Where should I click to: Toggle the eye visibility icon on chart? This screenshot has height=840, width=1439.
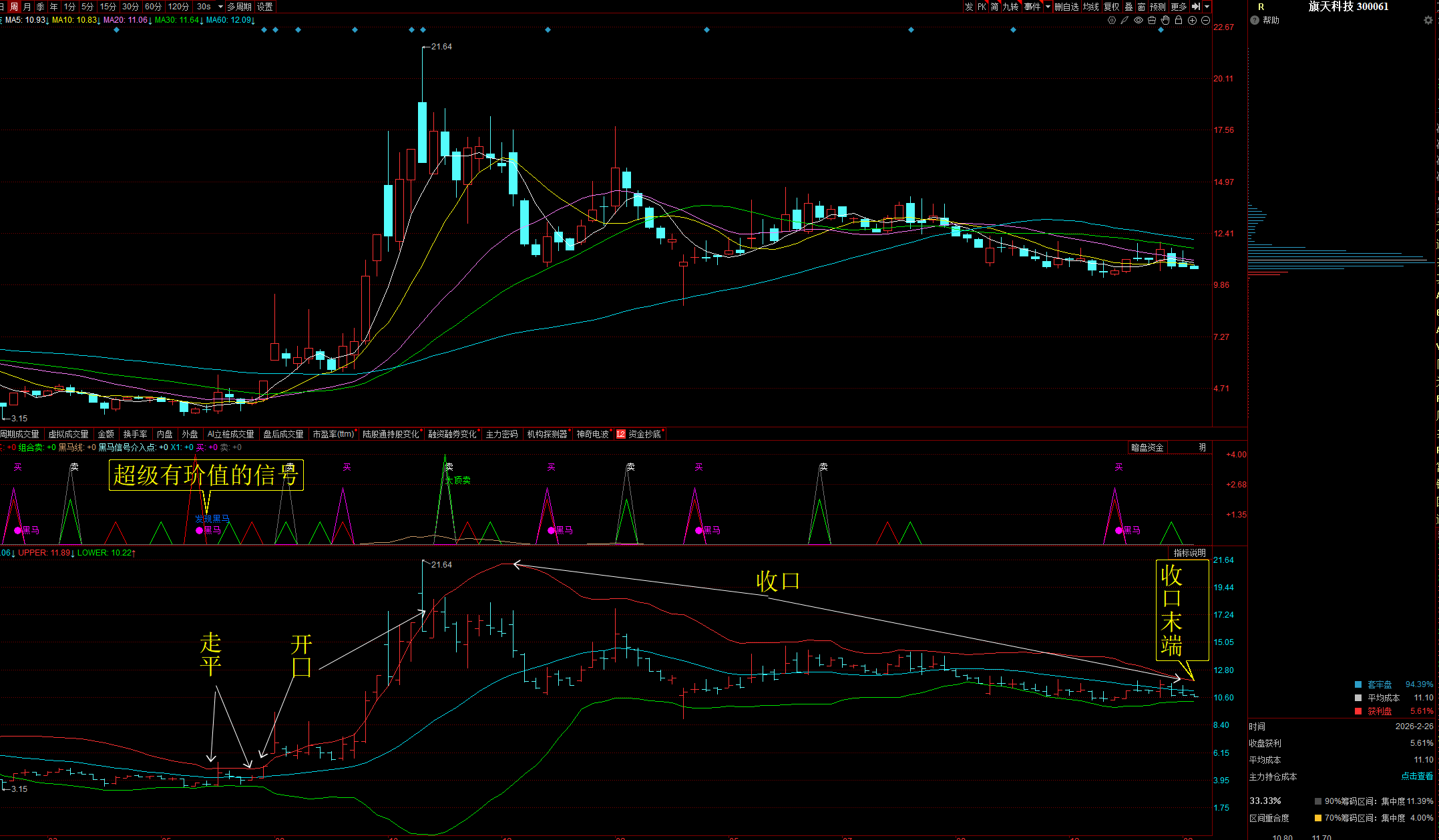(1139, 20)
